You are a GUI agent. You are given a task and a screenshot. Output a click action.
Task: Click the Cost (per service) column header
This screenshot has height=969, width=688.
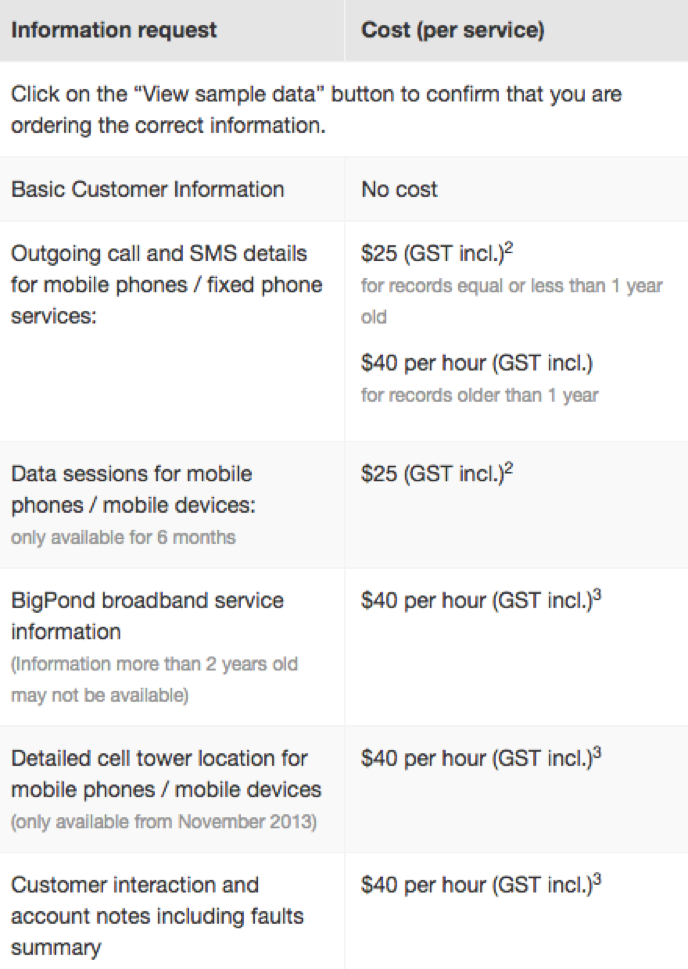[x=452, y=30]
